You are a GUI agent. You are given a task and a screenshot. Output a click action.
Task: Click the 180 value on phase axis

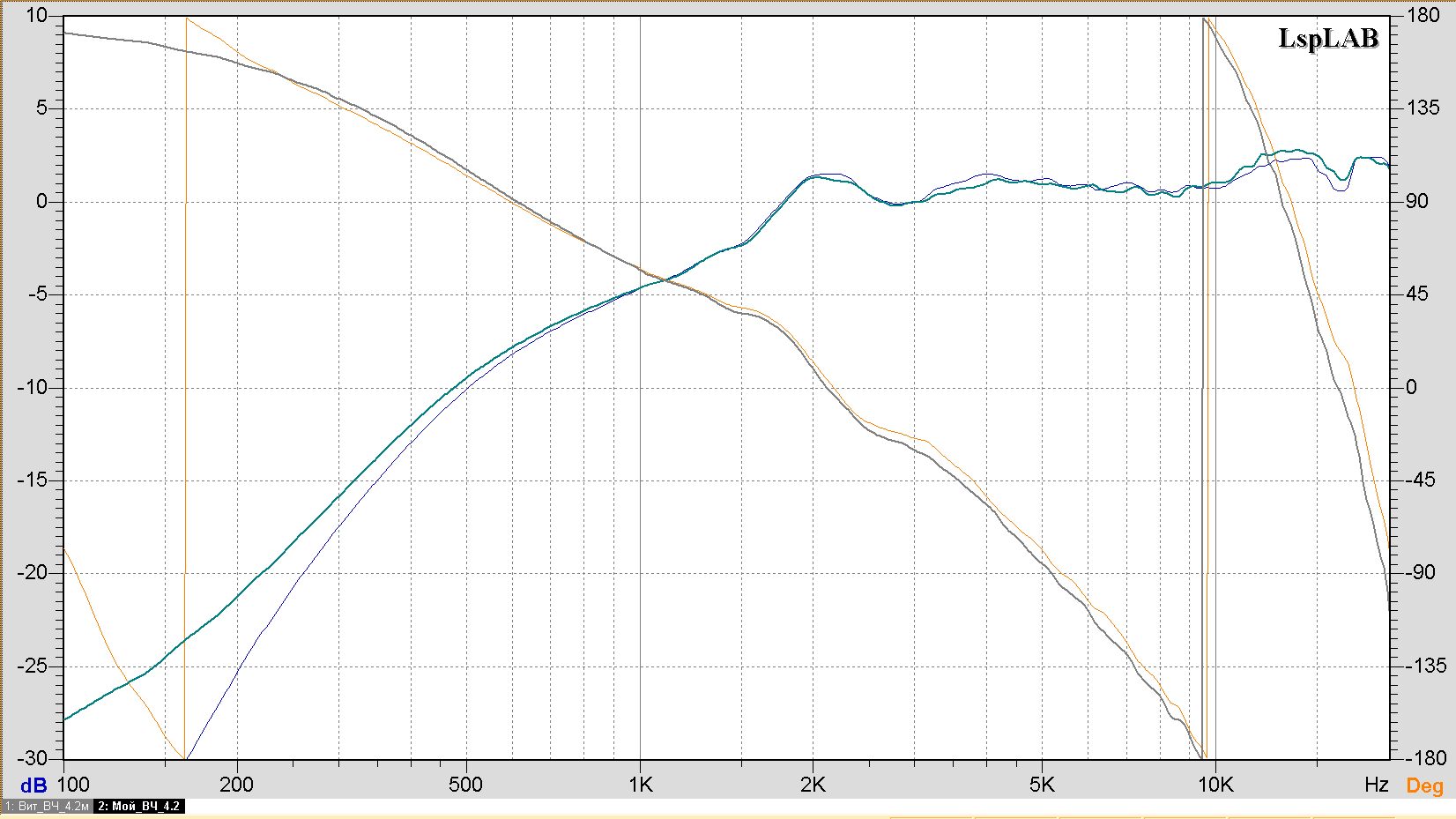[x=1423, y=15]
